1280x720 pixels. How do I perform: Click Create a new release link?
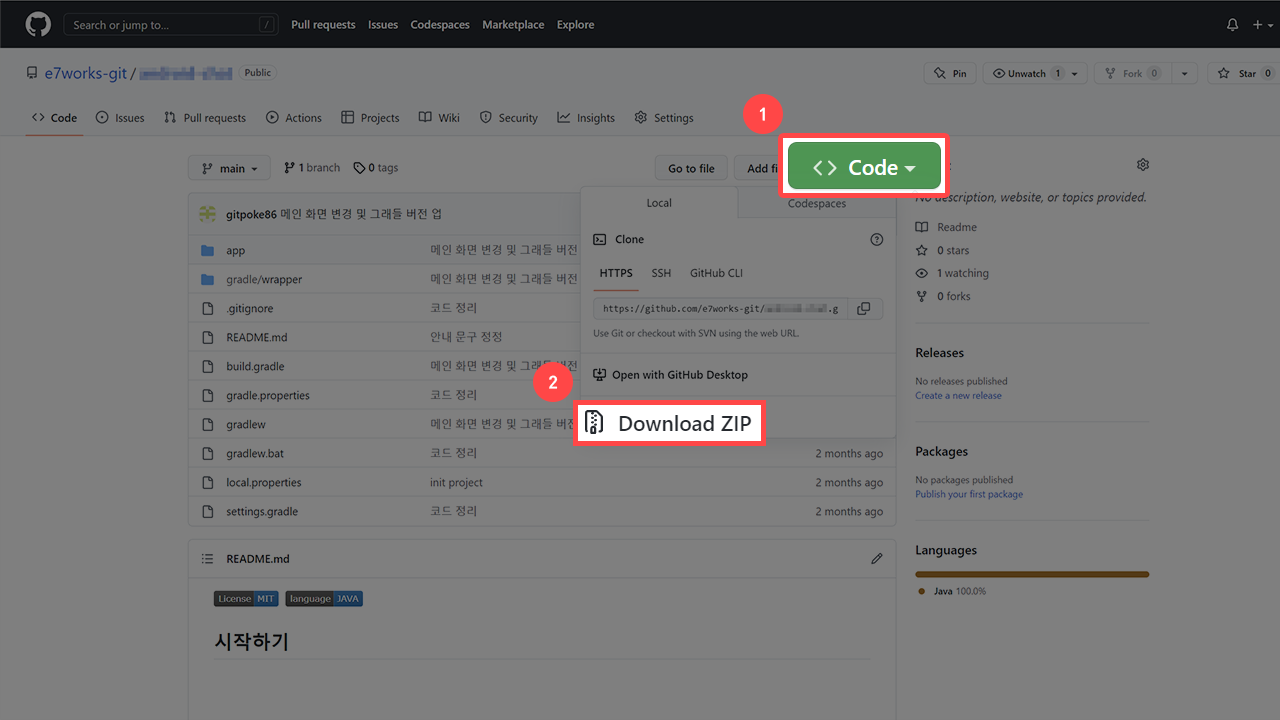point(958,396)
